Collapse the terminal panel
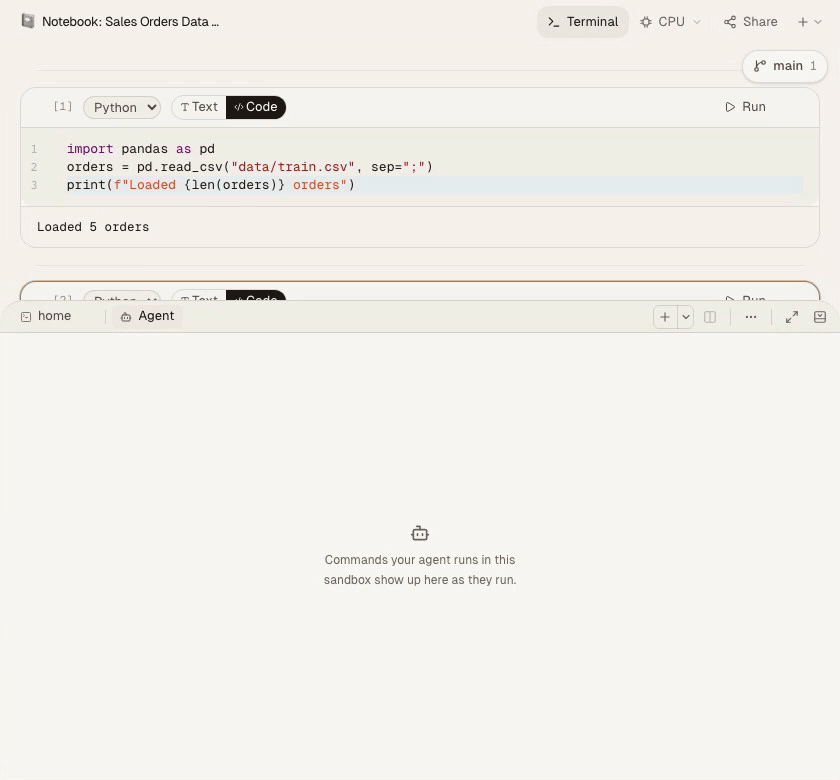840x780 pixels. pos(820,317)
